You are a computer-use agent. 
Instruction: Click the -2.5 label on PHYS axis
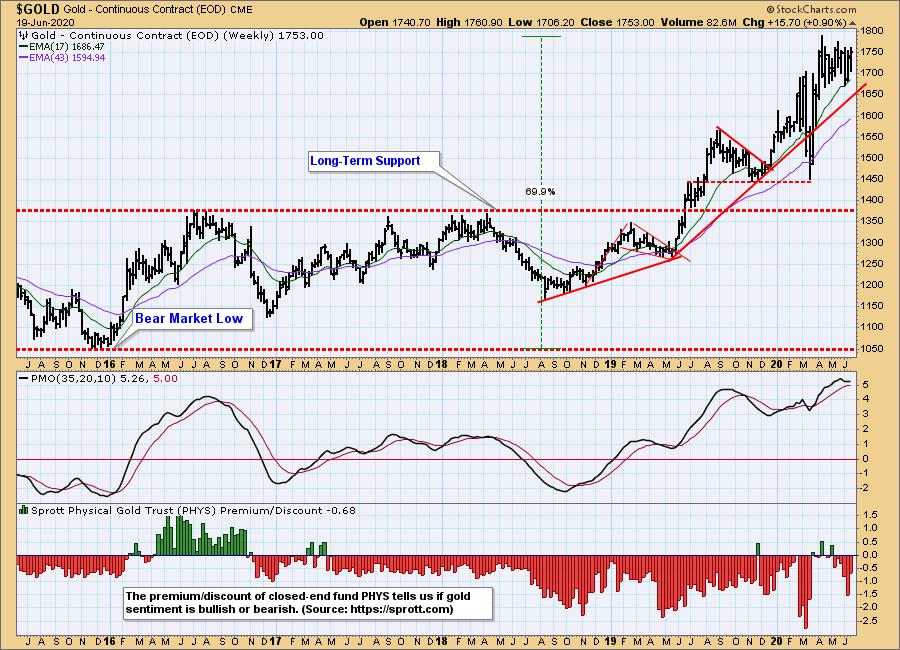[868, 621]
